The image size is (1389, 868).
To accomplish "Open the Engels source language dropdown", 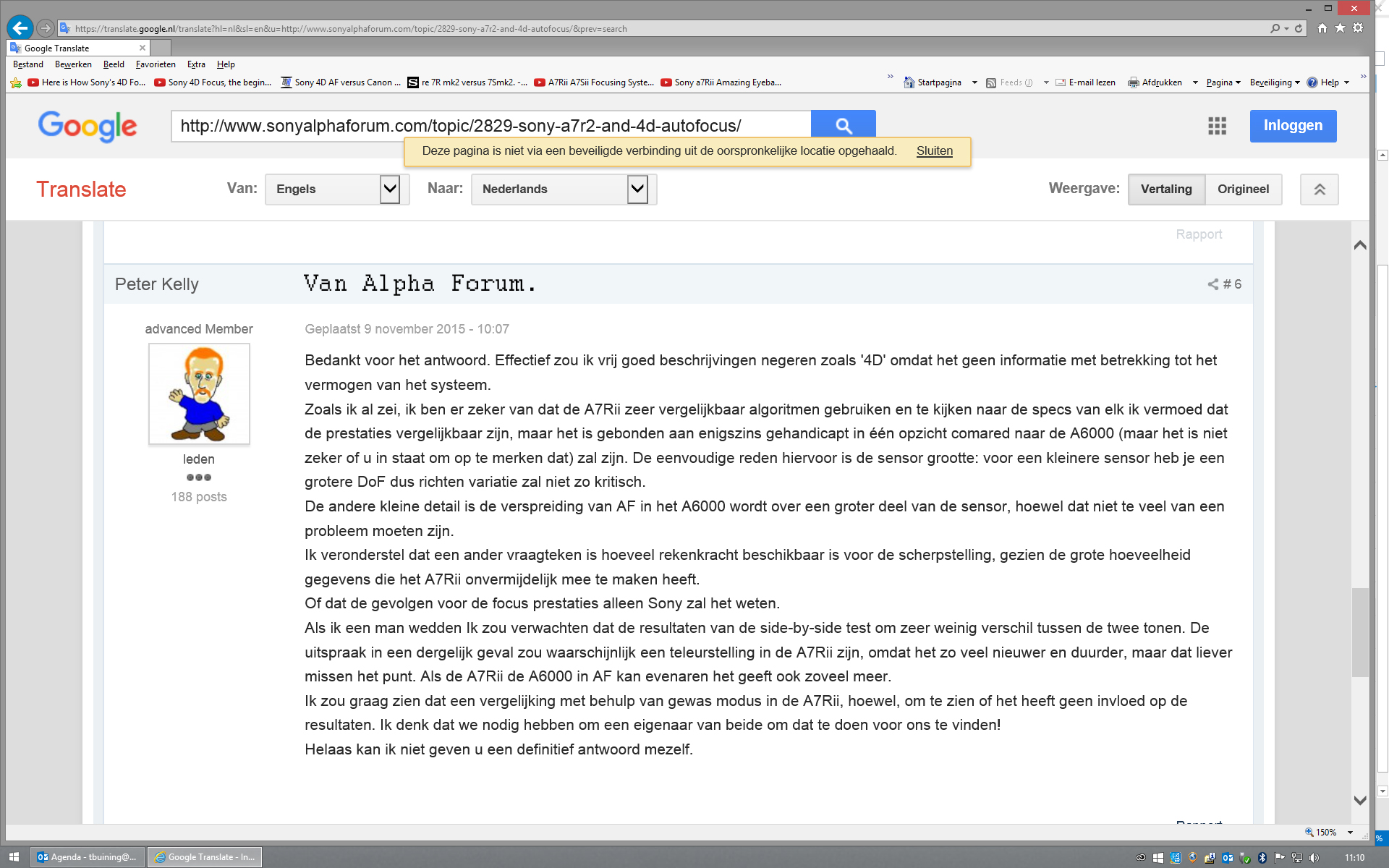I will [389, 189].
